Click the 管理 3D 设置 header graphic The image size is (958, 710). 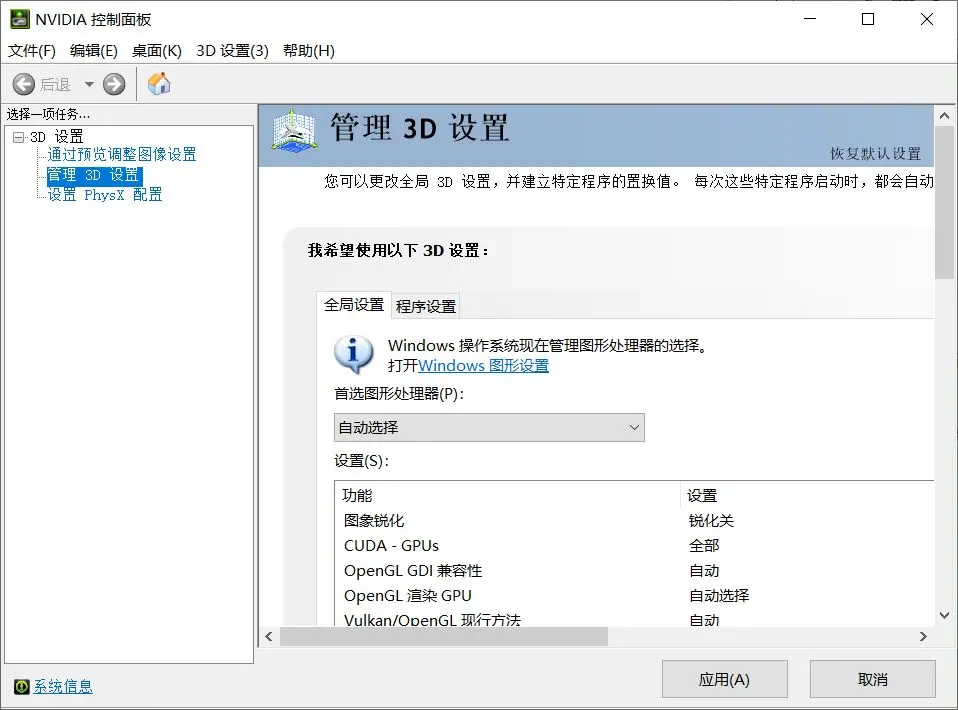pos(294,131)
